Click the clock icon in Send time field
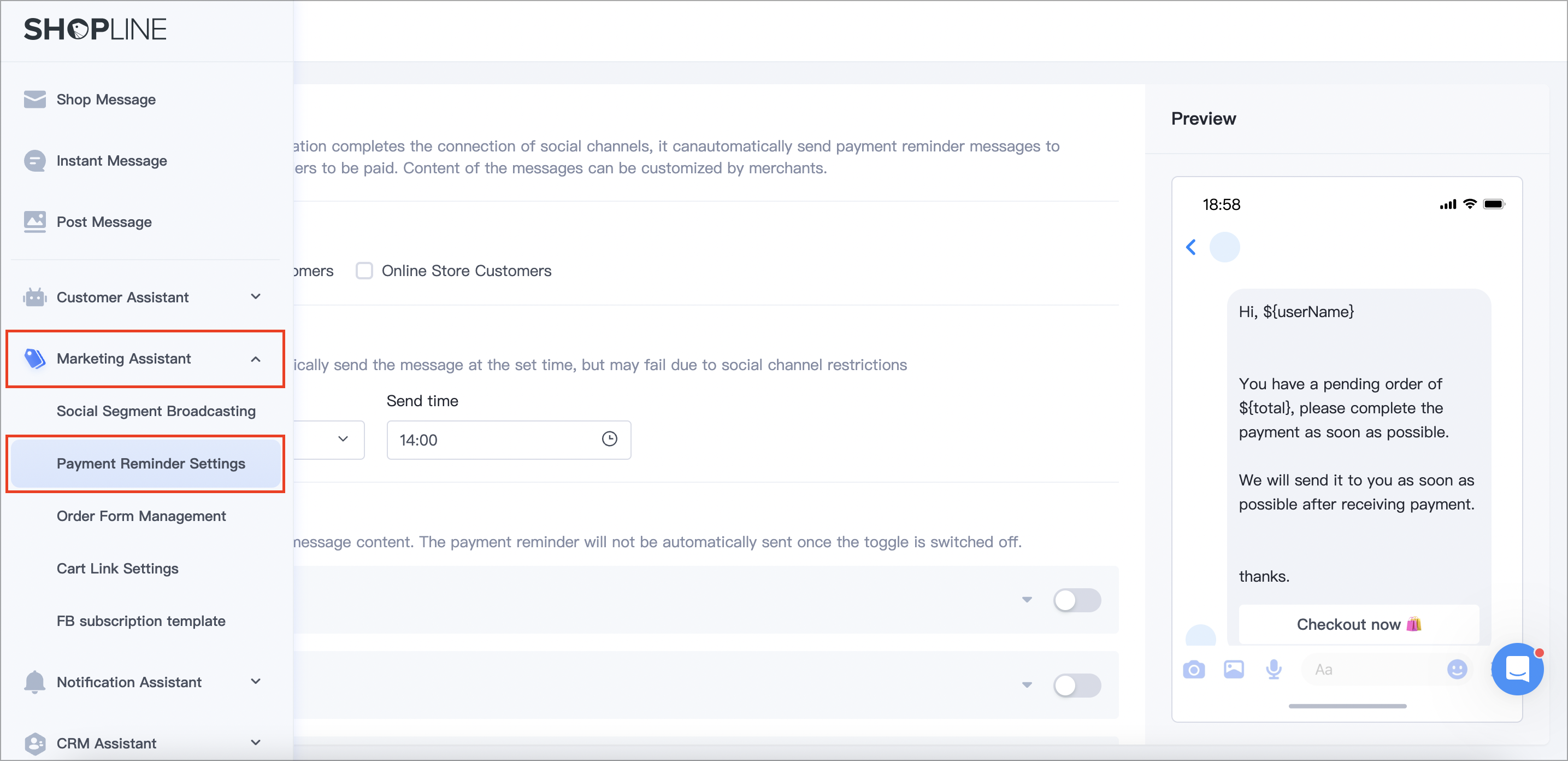This screenshot has height=761, width=1568. 609,440
